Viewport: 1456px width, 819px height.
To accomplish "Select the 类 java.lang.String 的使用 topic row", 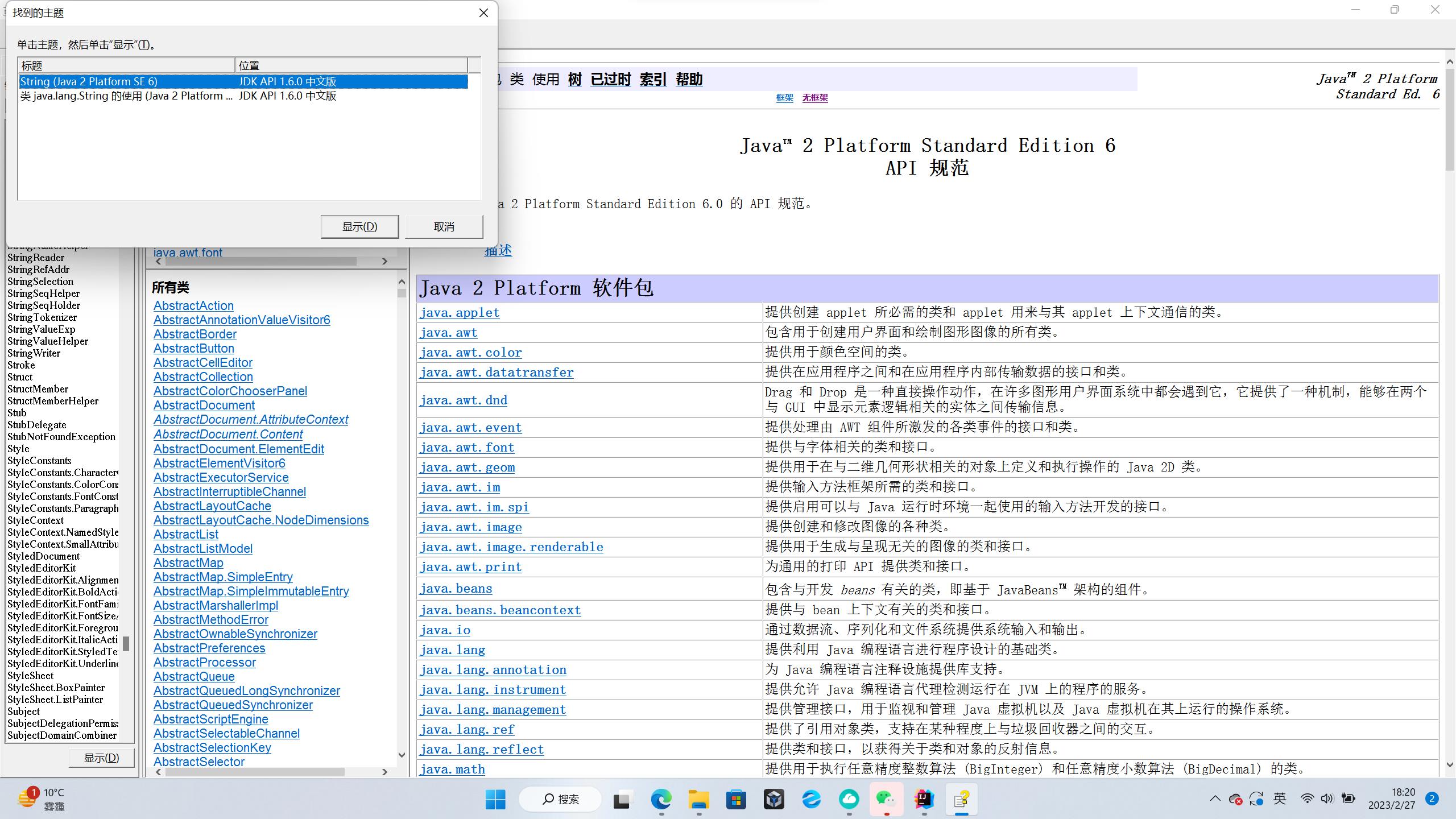I will pyautogui.click(x=243, y=96).
